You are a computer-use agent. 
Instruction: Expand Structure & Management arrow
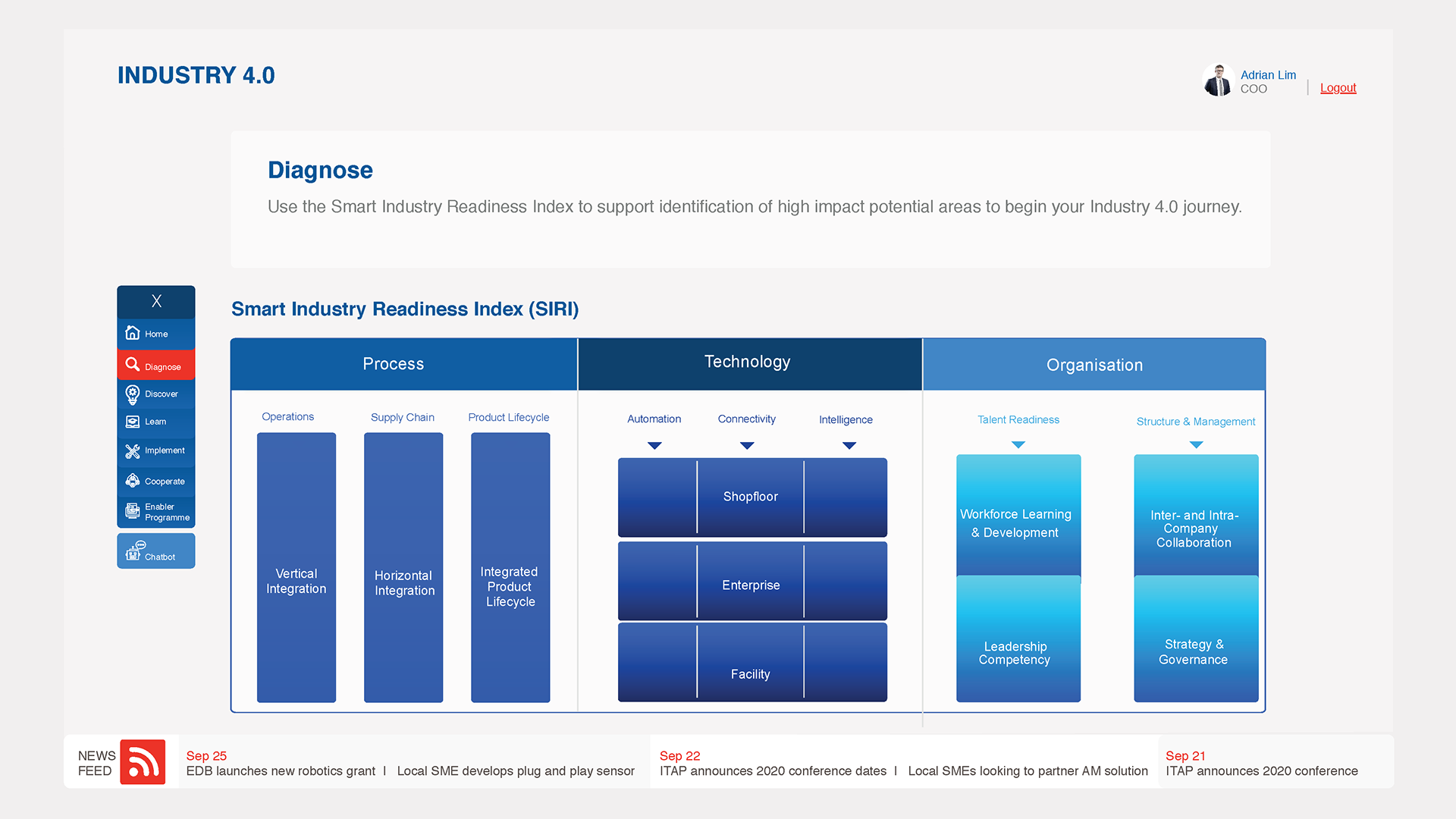1196,445
